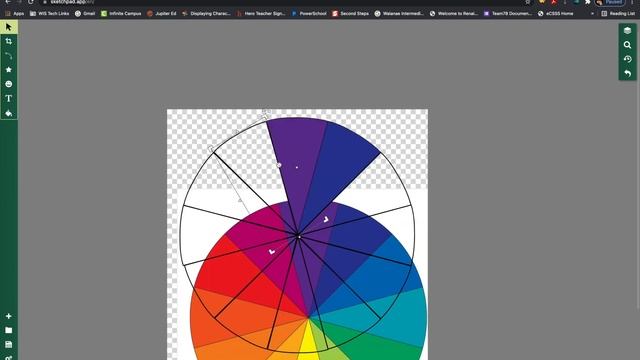This screenshot has width=640, height=360.
Task: Click the magnifier Zoom icon
Action: [628, 45]
